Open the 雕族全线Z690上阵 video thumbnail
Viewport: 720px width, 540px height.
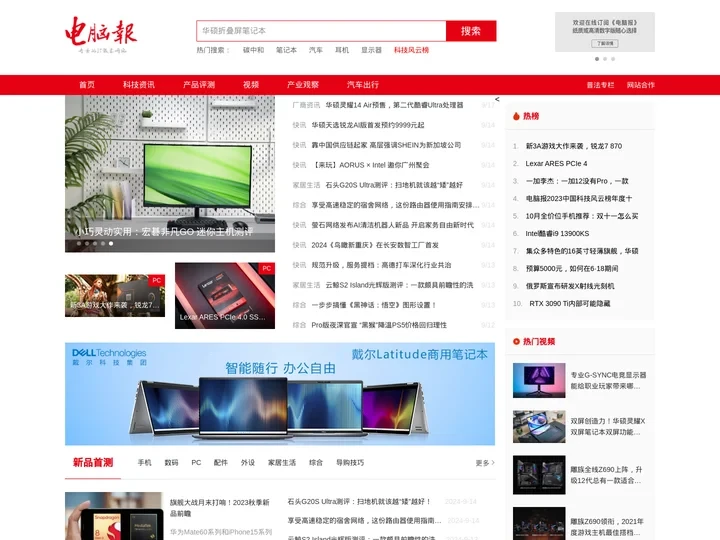[539, 475]
